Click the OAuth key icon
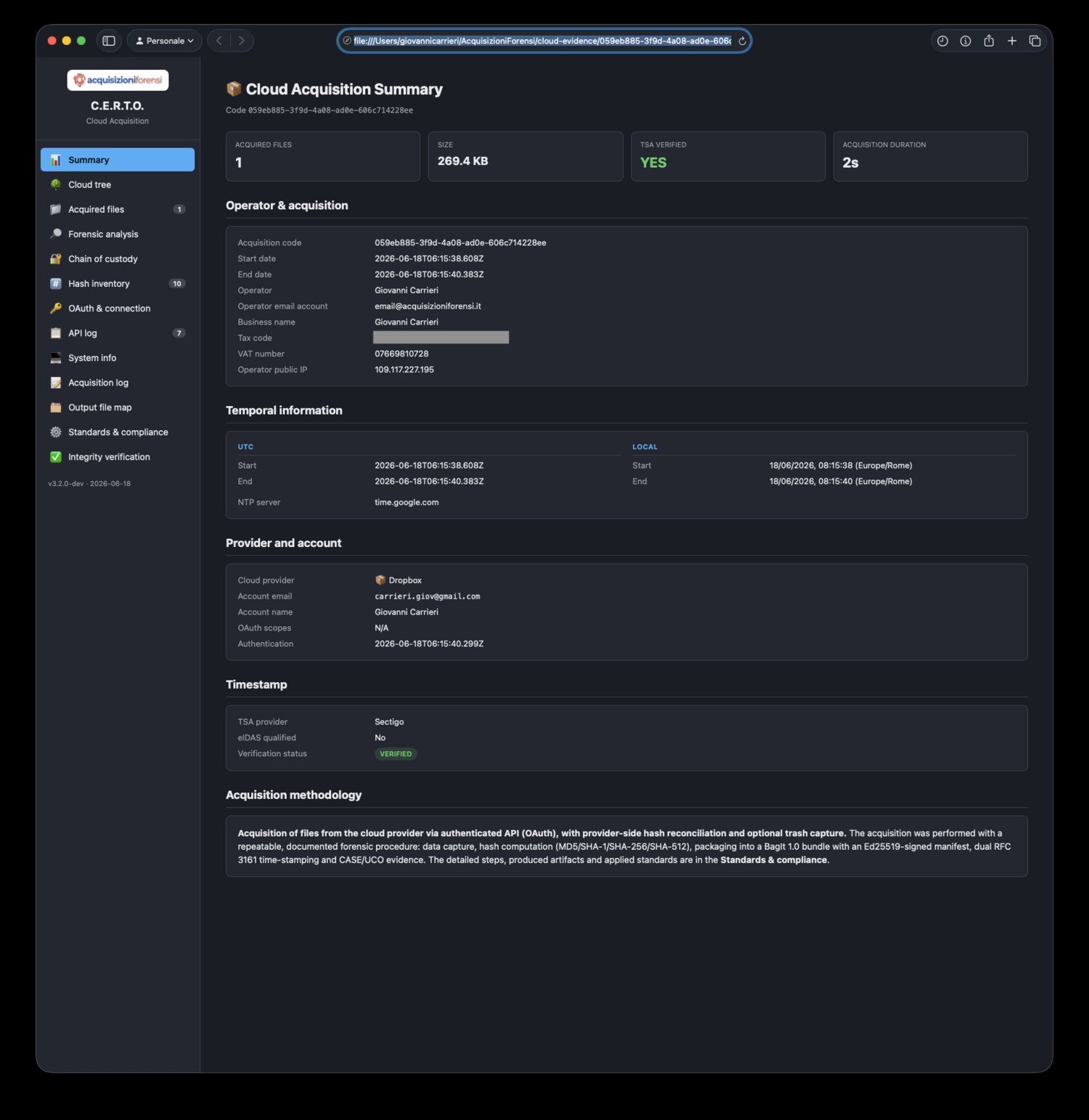Viewport: 1089px width, 1120px height. coord(55,308)
